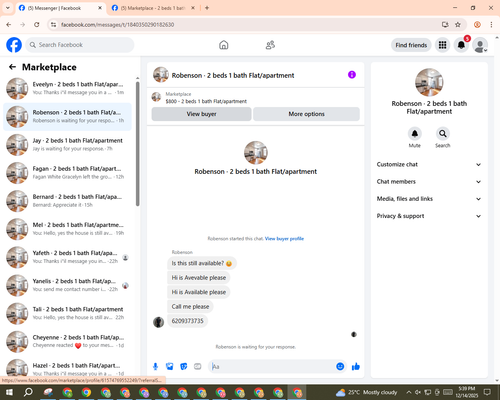Open the Friends icon in top navigation
The height and width of the screenshot is (400, 500).
point(270,45)
